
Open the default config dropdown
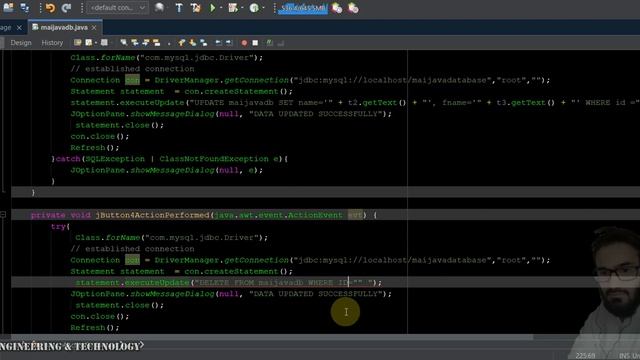pyautogui.click(x=118, y=8)
